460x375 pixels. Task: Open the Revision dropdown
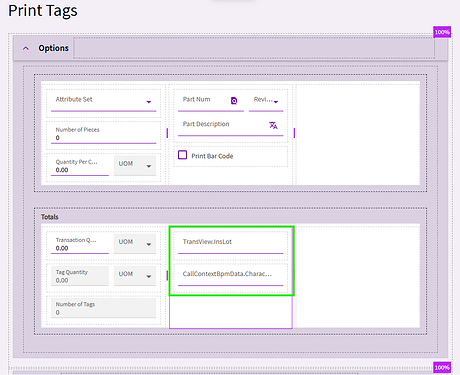(x=266, y=102)
